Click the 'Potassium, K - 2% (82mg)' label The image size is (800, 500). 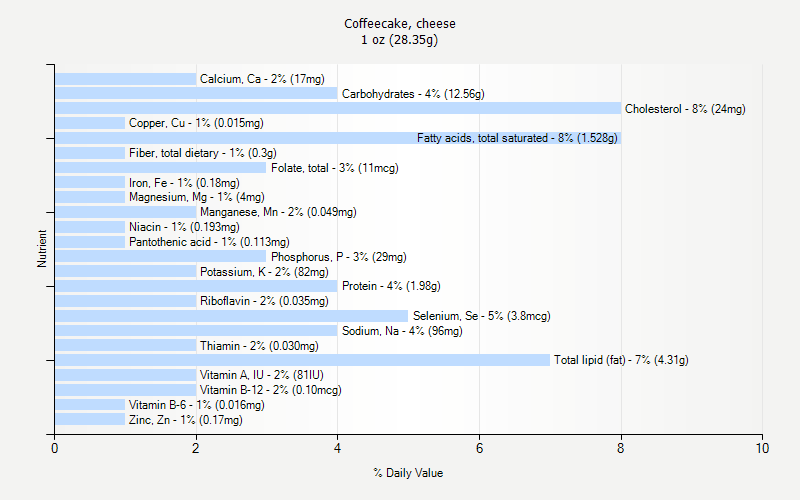tap(264, 272)
